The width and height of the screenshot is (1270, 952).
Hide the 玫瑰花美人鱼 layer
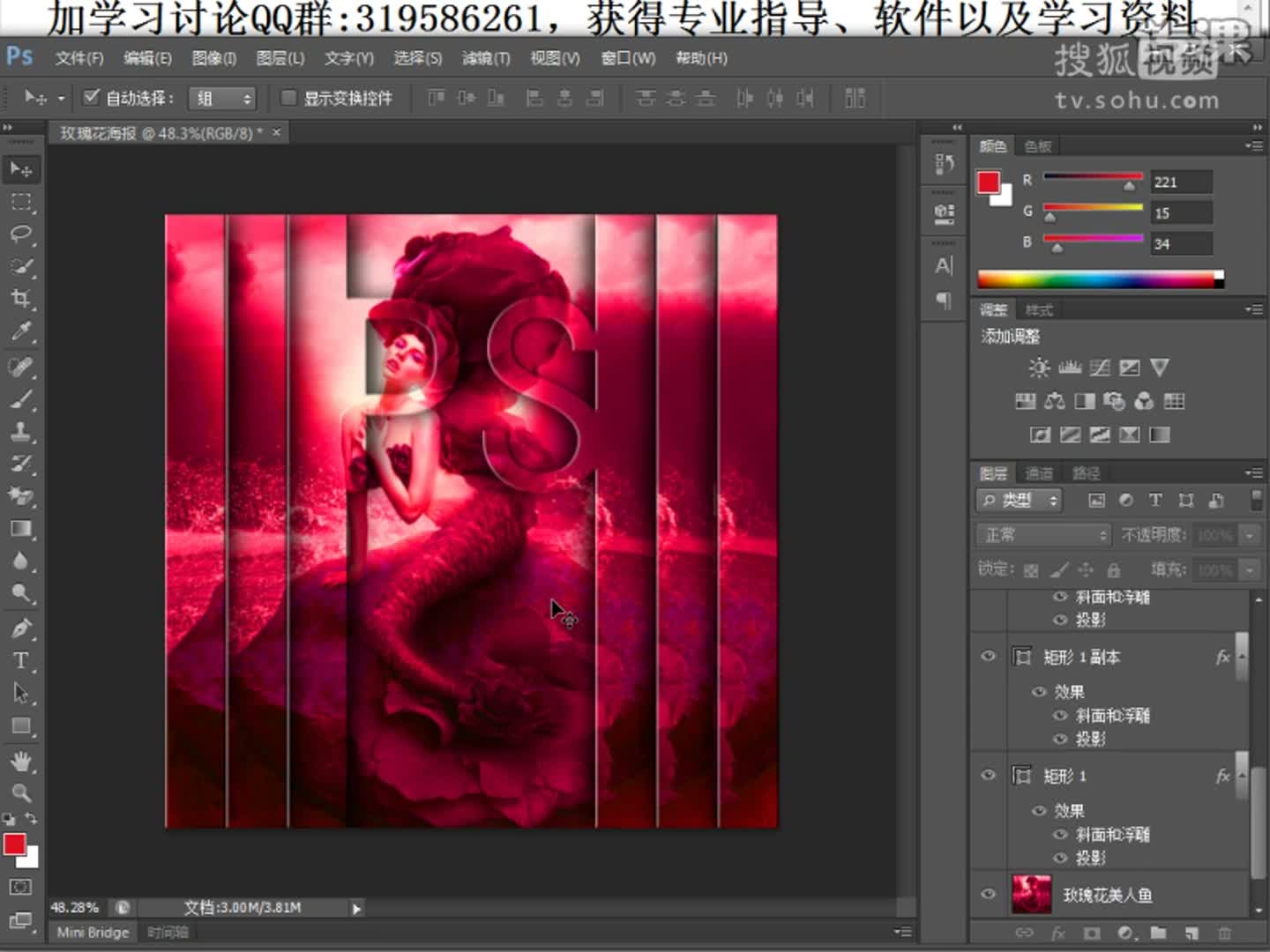(x=988, y=894)
